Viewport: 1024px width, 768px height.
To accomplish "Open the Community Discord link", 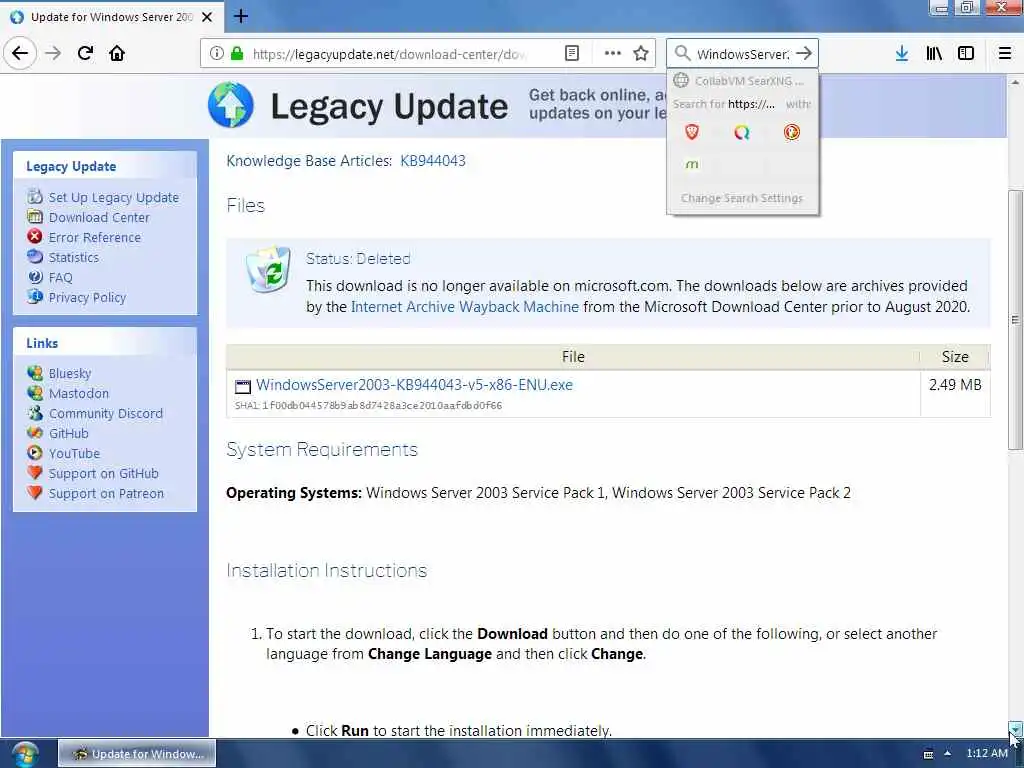I will coord(106,413).
